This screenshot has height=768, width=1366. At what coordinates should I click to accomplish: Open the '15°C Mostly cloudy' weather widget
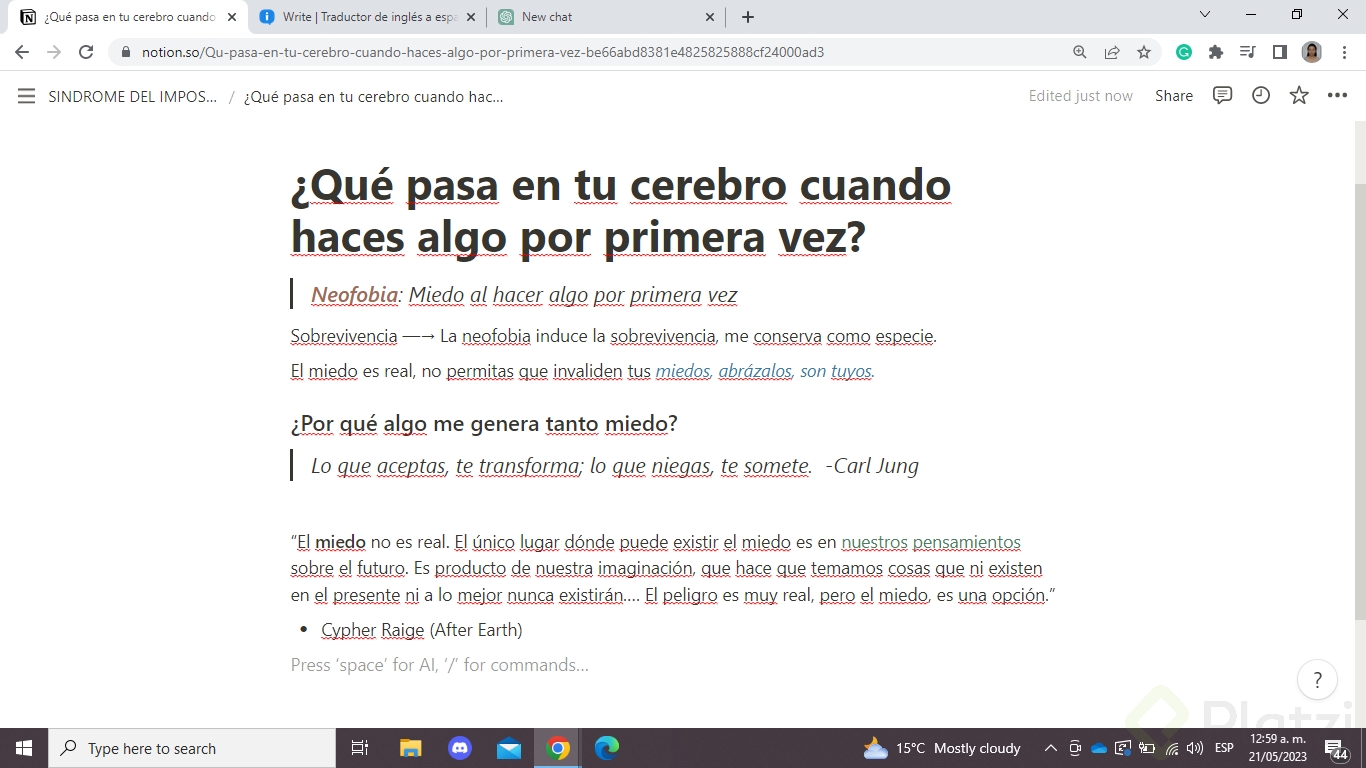942,748
